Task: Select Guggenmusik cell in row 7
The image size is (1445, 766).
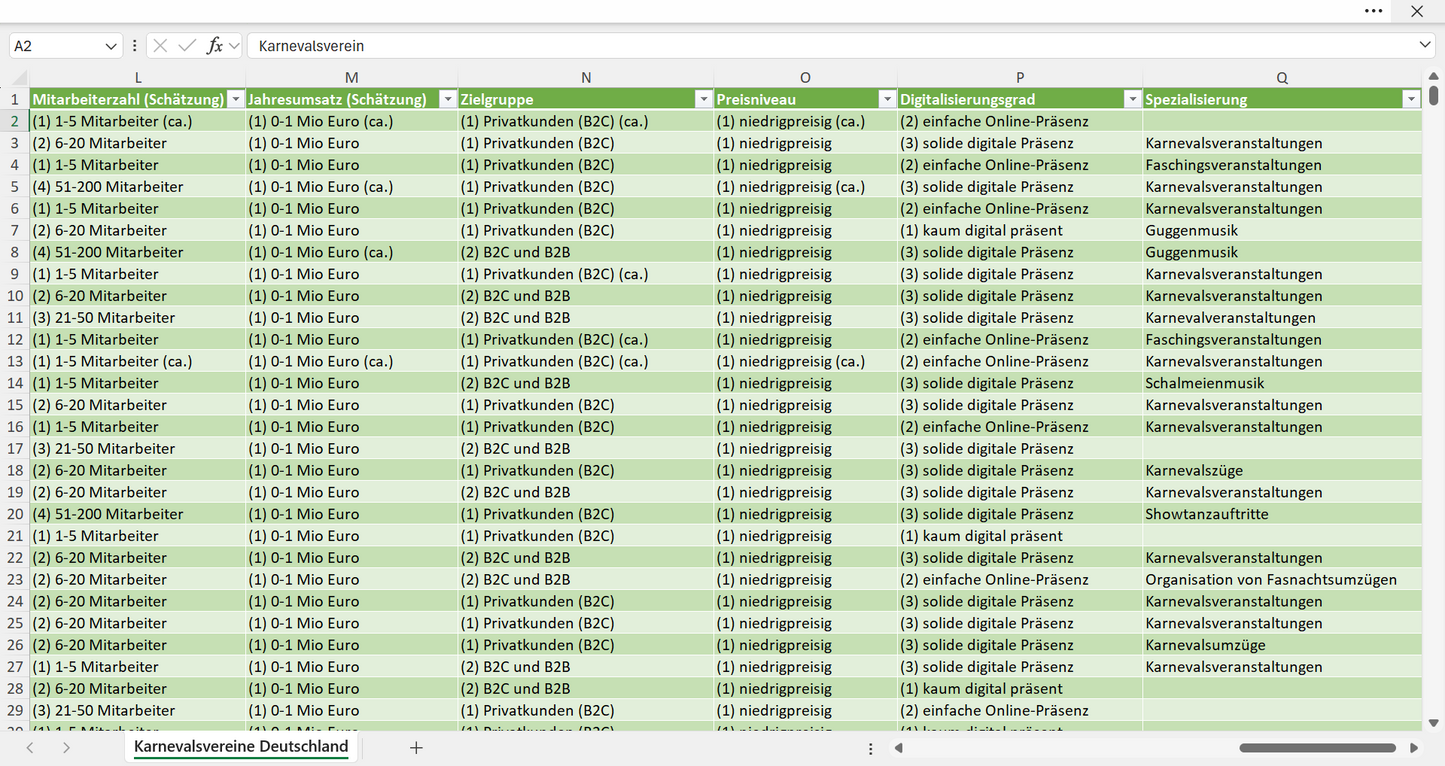Action: (x=1282, y=230)
